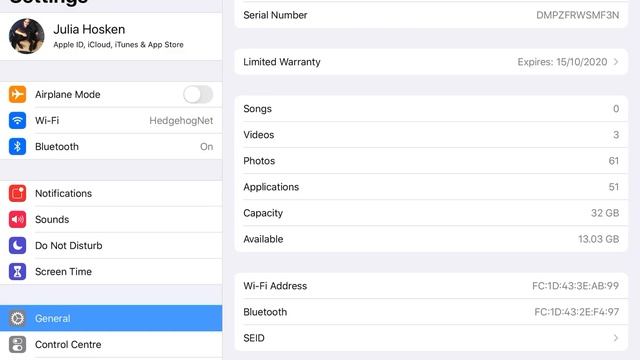Tap the Songs row label
Screen dimensions: 640x360
(258, 109)
